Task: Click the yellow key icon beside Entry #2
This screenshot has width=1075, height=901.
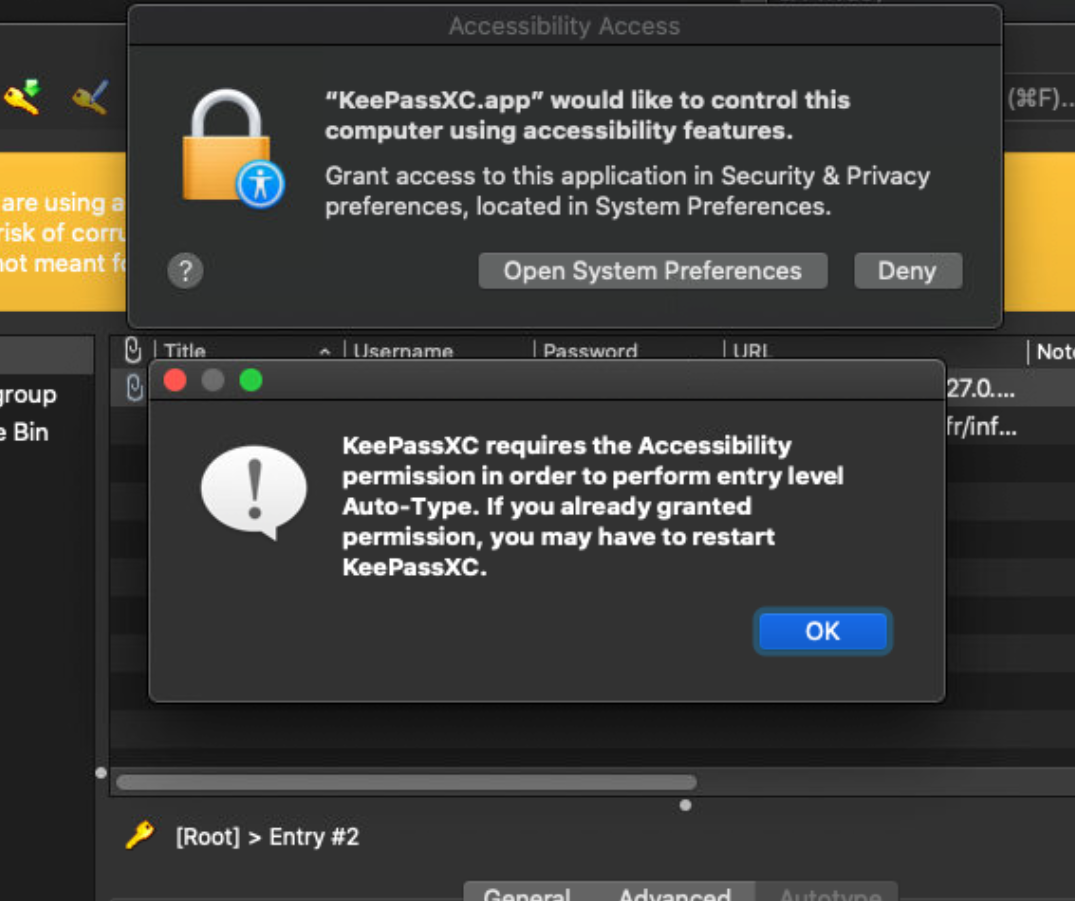Action: (140, 835)
